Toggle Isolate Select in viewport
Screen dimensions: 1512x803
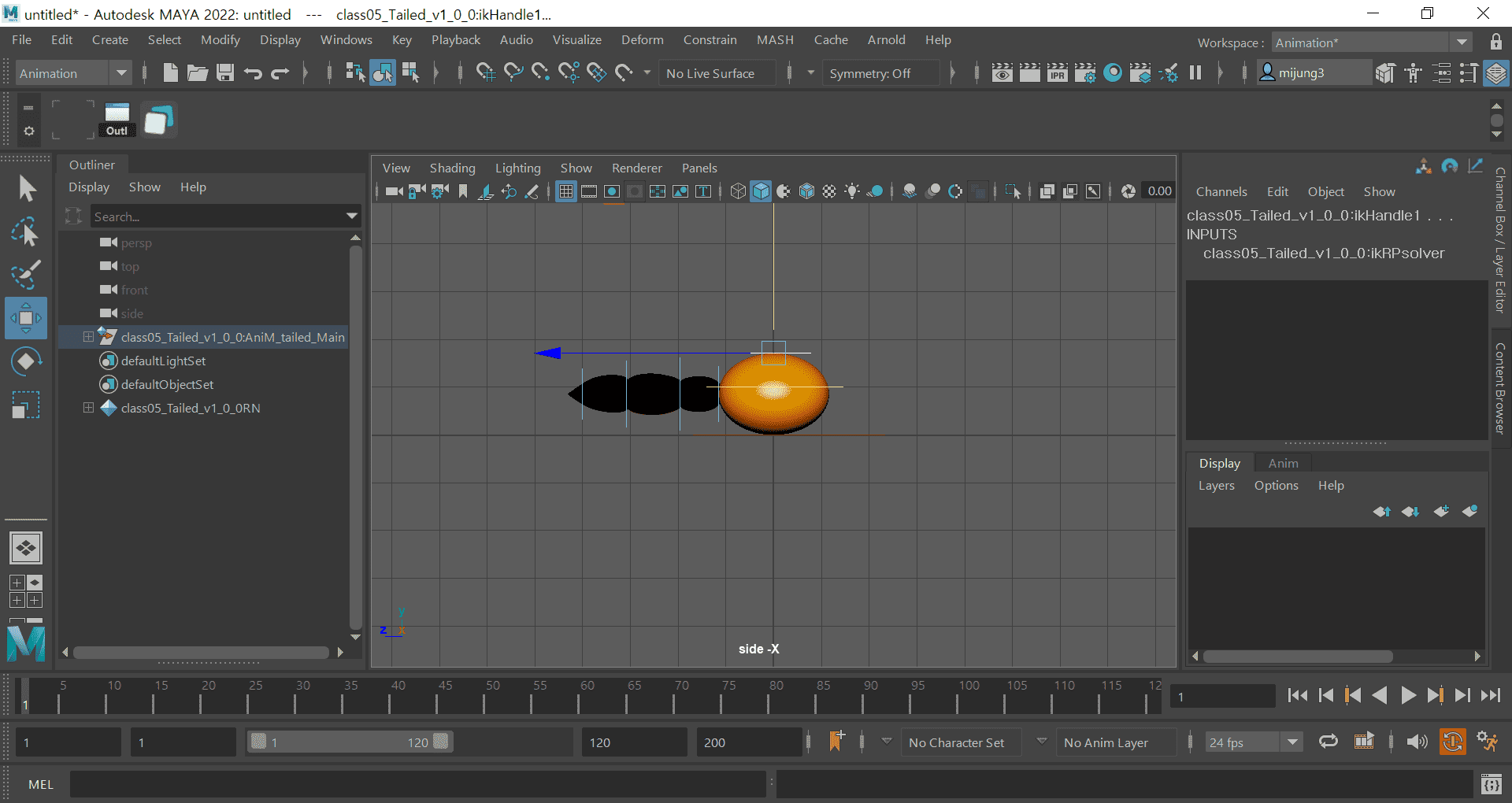[x=1014, y=191]
